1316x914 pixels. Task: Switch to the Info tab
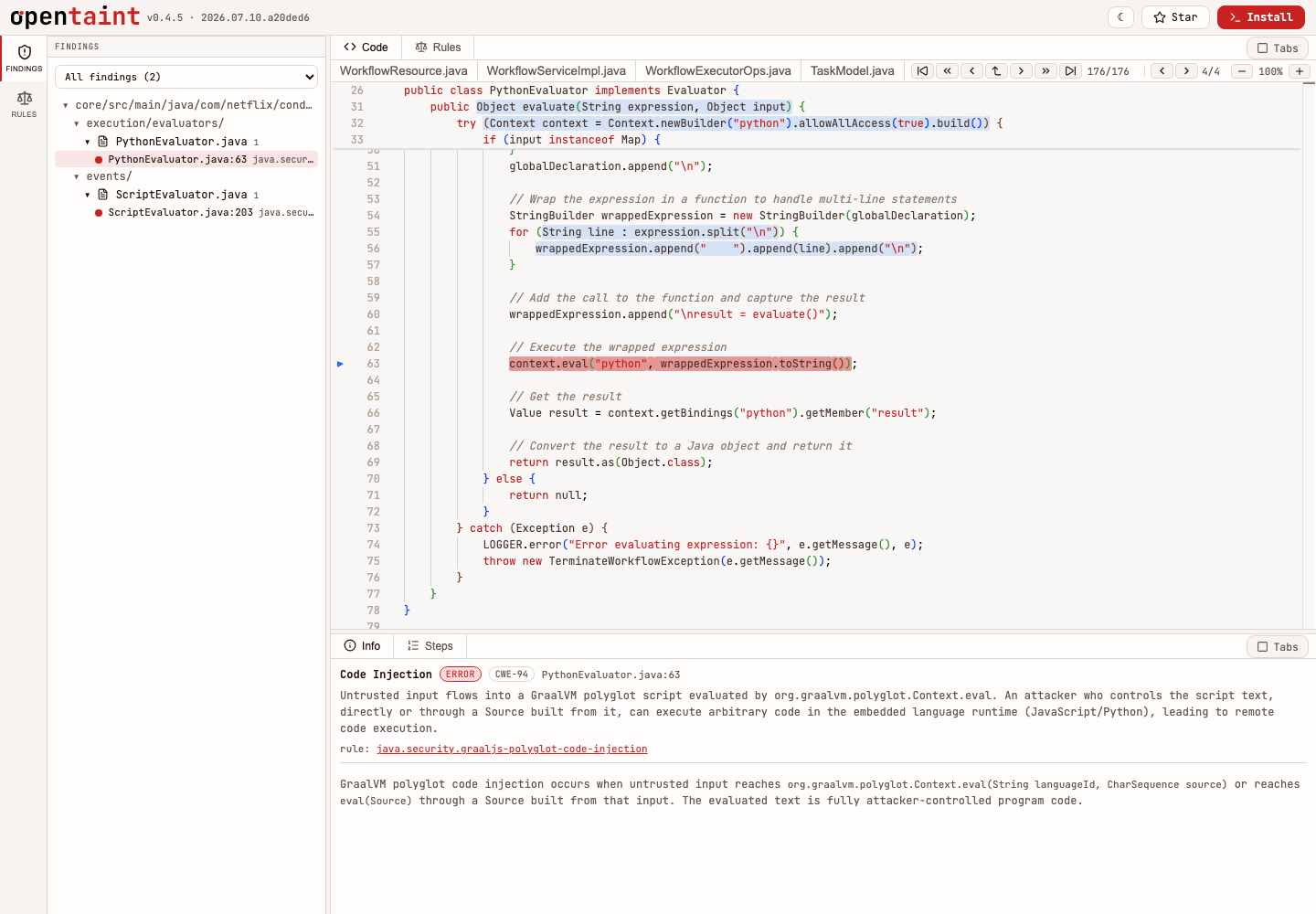point(362,646)
